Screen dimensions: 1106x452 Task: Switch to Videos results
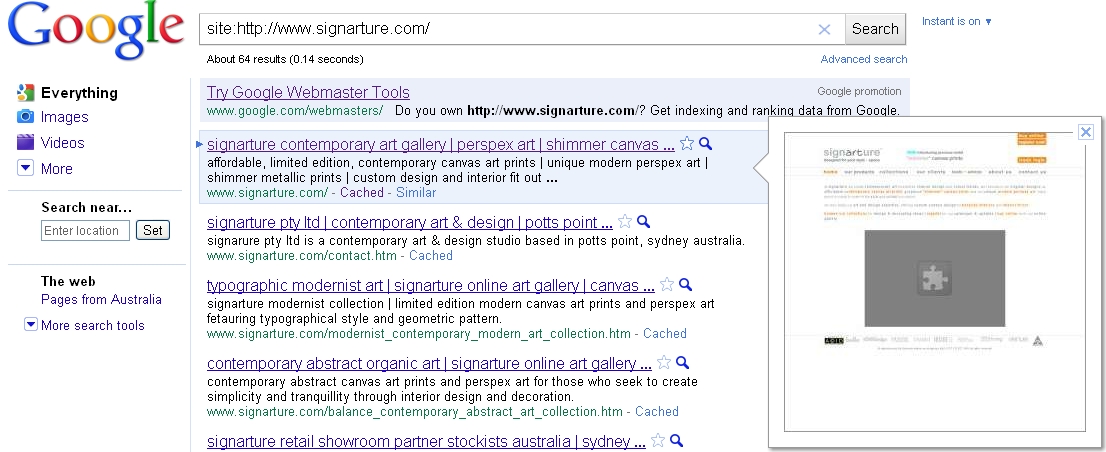(x=62, y=143)
